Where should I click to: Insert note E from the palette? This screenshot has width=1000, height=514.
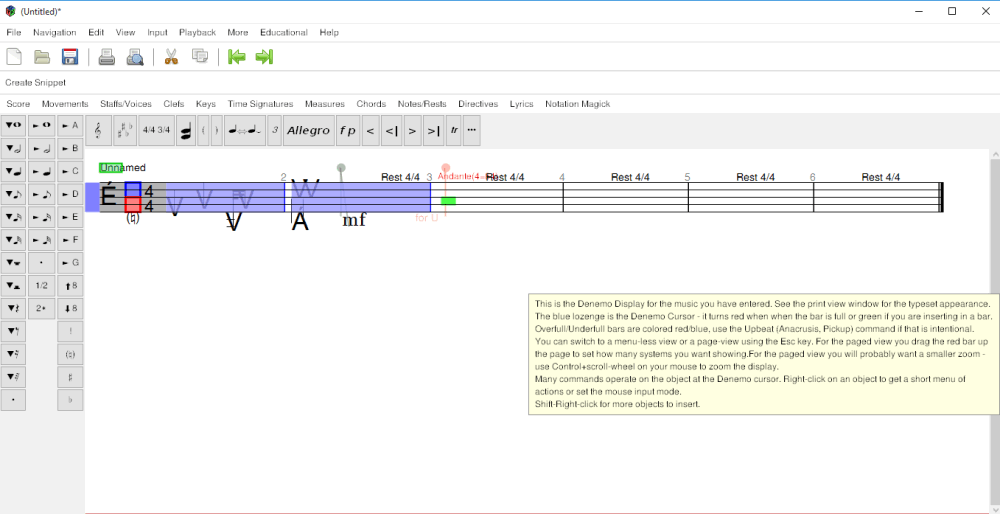coord(70,217)
